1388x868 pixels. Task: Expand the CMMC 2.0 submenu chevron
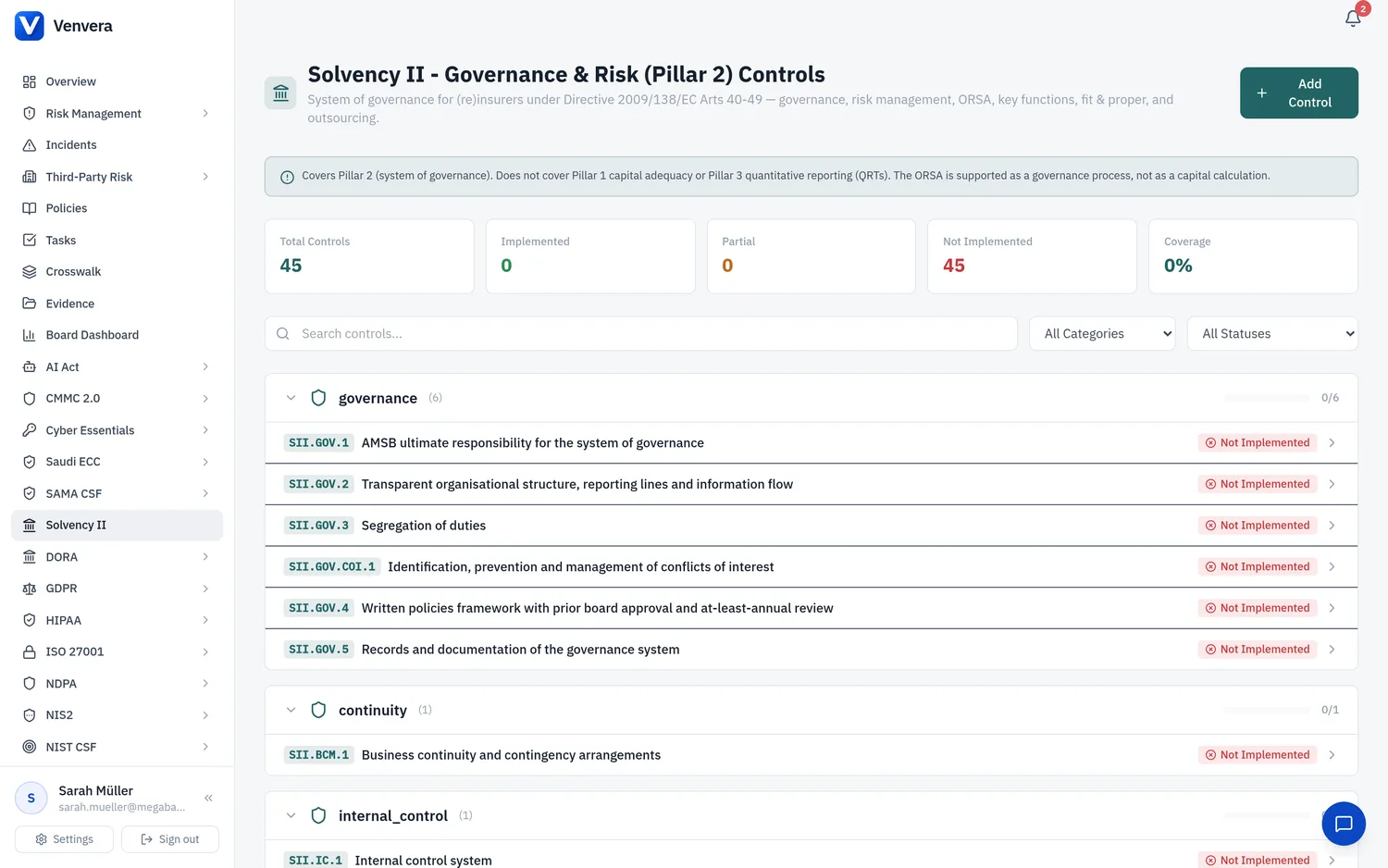point(205,398)
